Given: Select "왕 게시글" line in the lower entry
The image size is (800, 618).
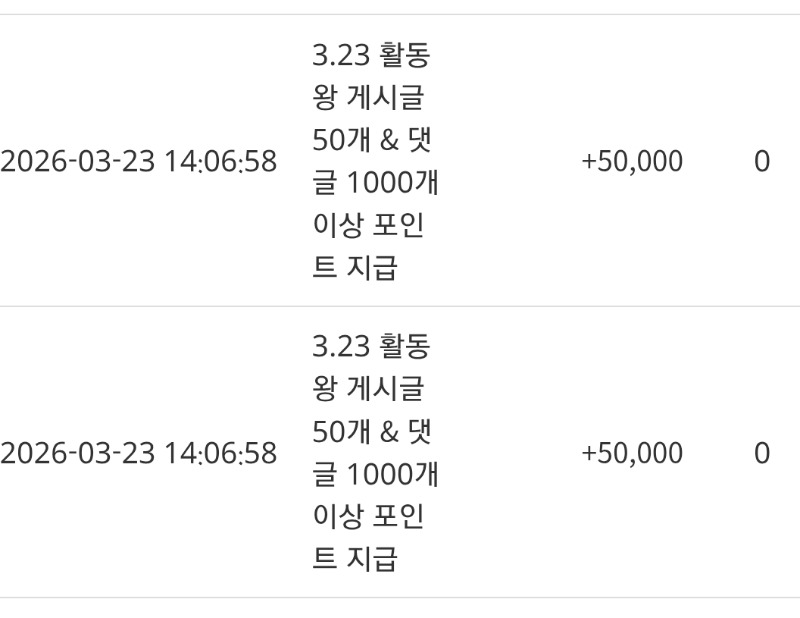Looking at the screenshot, I should click(368, 390).
